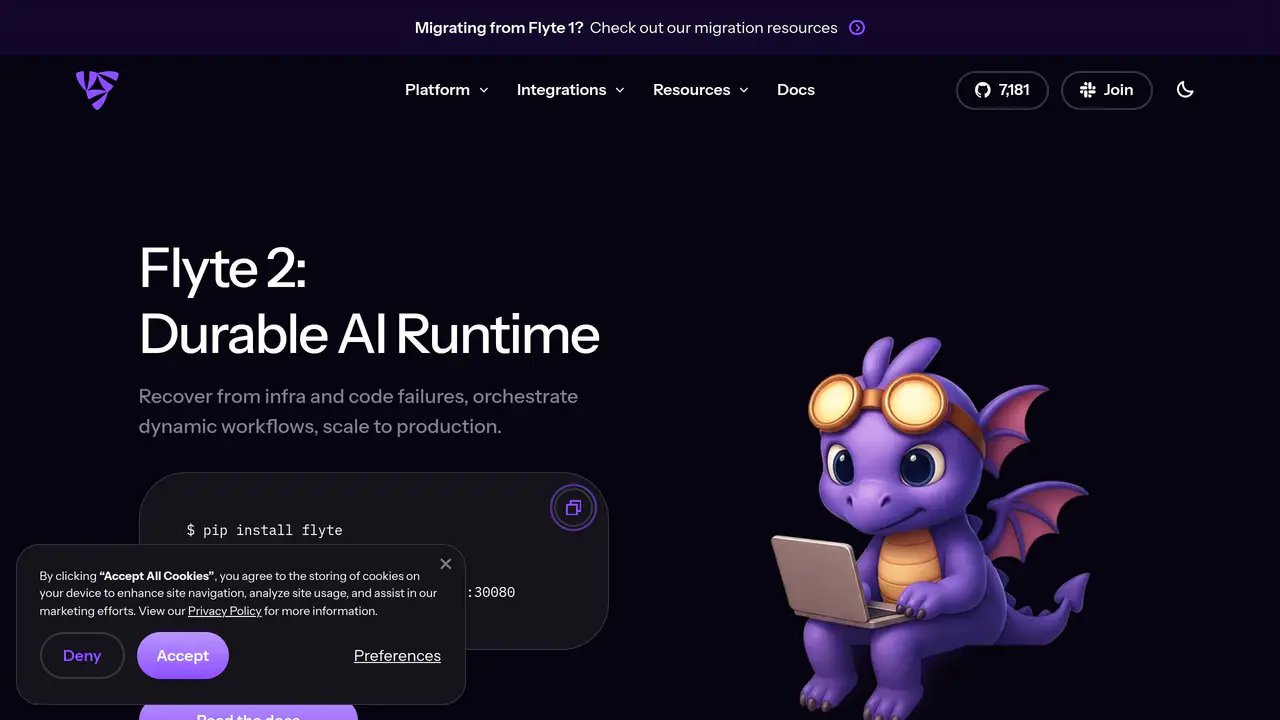
Task: Expand the Platform dropdown menu
Action: (447, 90)
